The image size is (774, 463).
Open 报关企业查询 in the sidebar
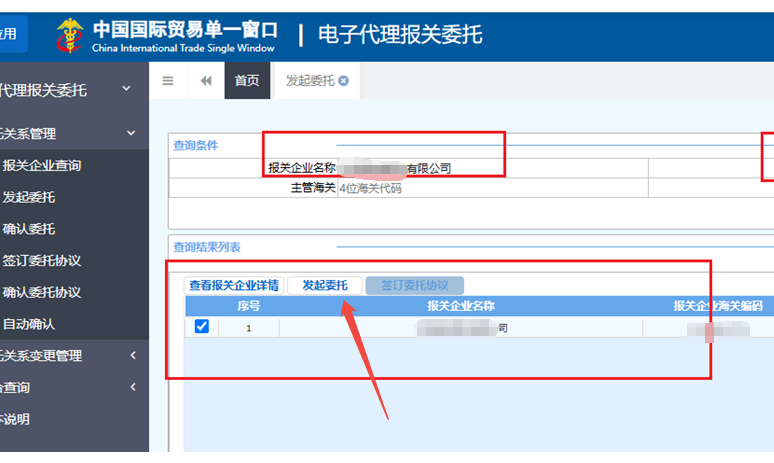click(42, 166)
